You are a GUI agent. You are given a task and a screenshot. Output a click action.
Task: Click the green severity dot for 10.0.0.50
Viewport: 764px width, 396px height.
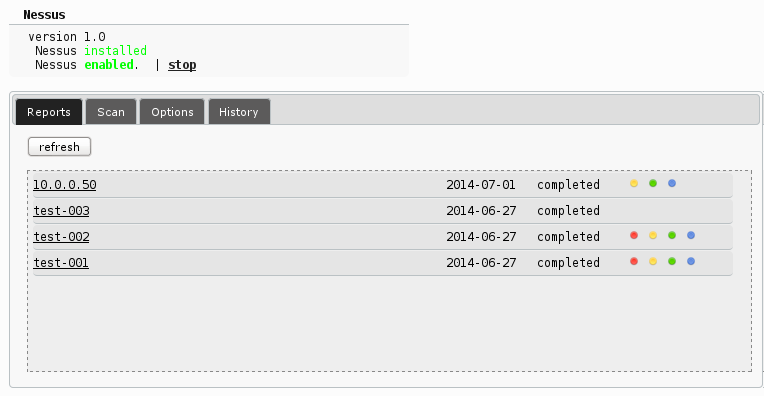tap(653, 184)
